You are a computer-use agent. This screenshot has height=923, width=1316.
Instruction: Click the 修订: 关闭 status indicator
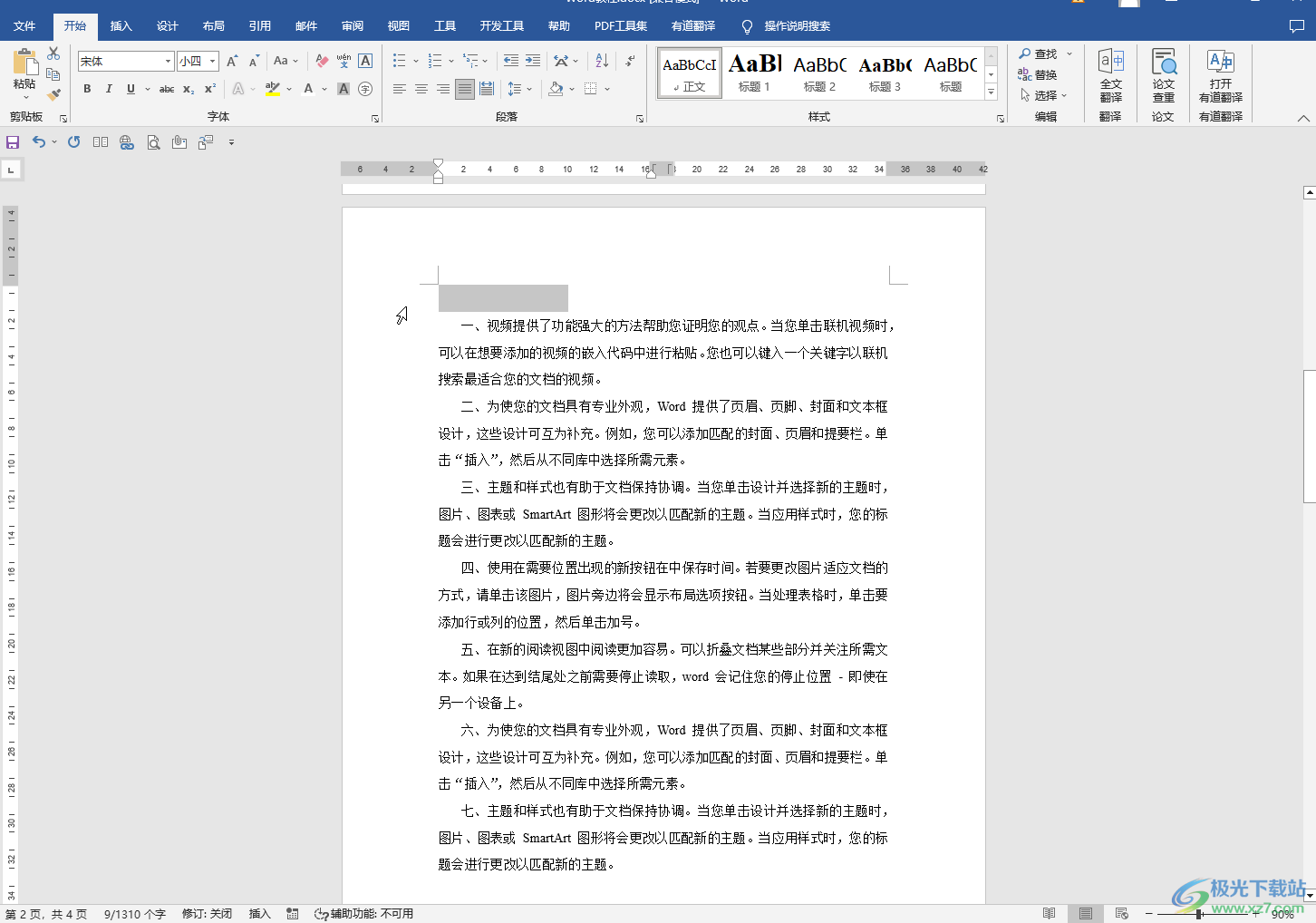(207, 914)
